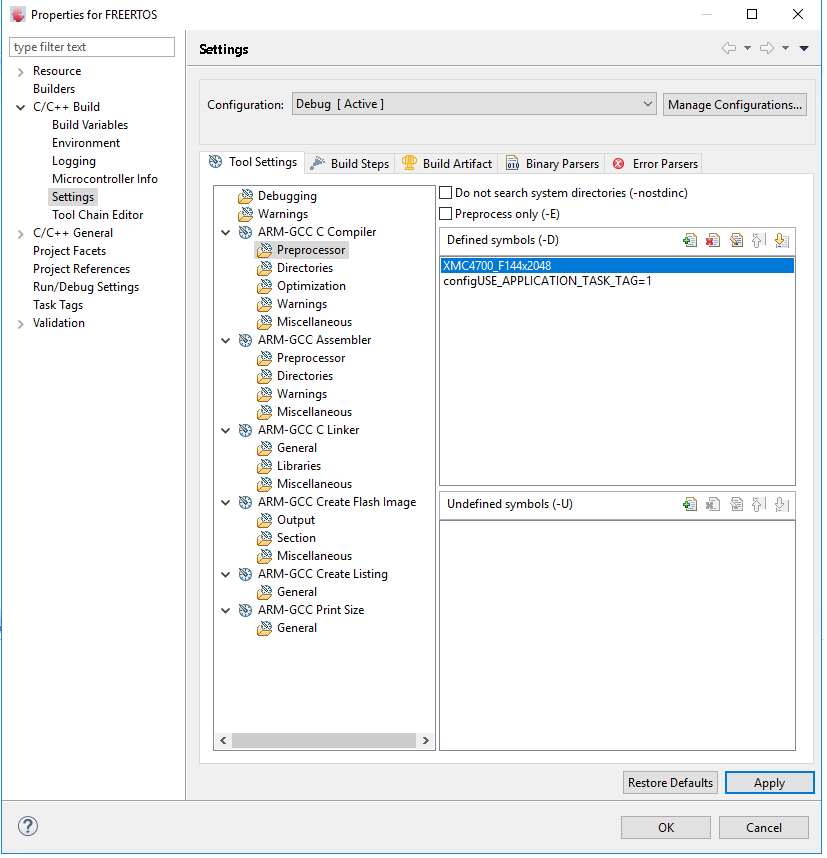Image resolution: width=827 pixels, height=858 pixels.
Task: Open forward history dropdown arrow
Action: pos(785,48)
